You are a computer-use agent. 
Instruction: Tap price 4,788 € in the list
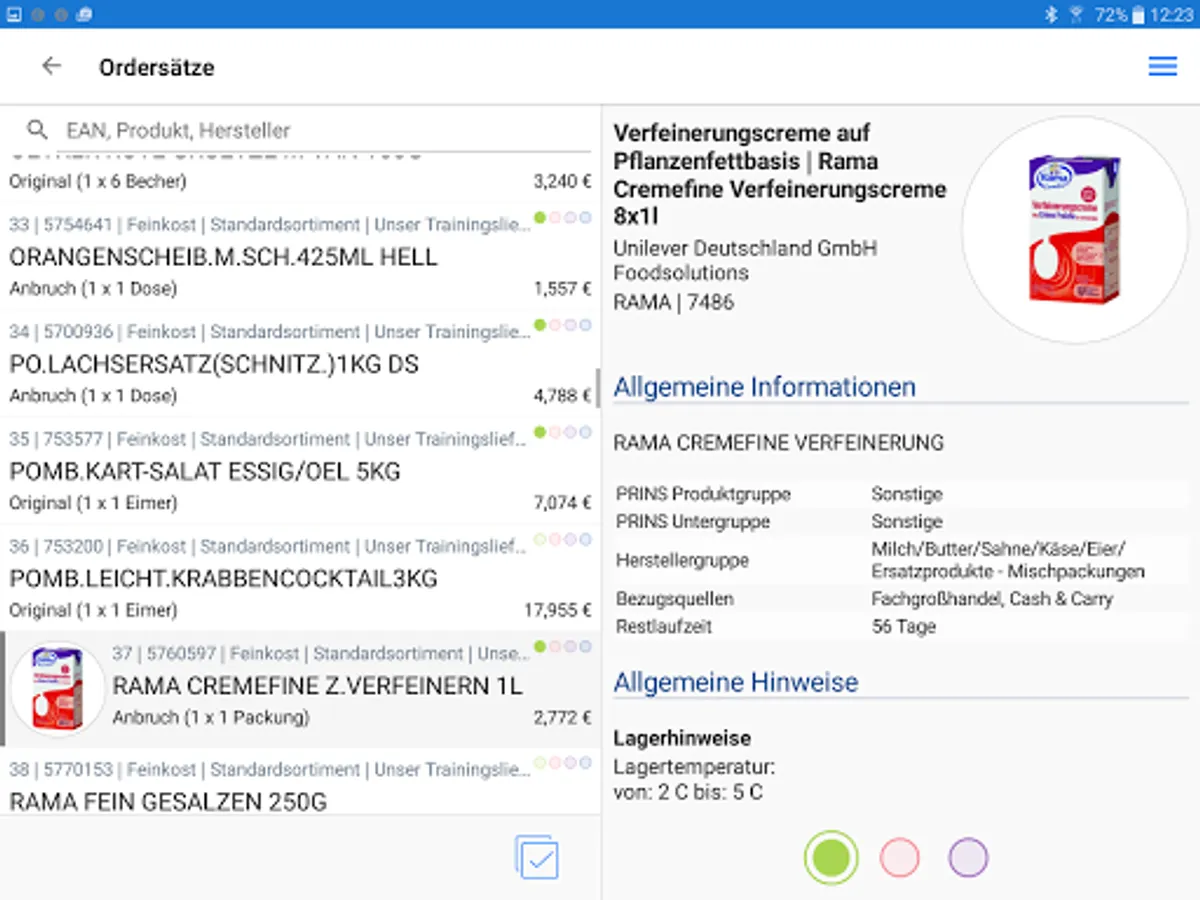(562, 395)
